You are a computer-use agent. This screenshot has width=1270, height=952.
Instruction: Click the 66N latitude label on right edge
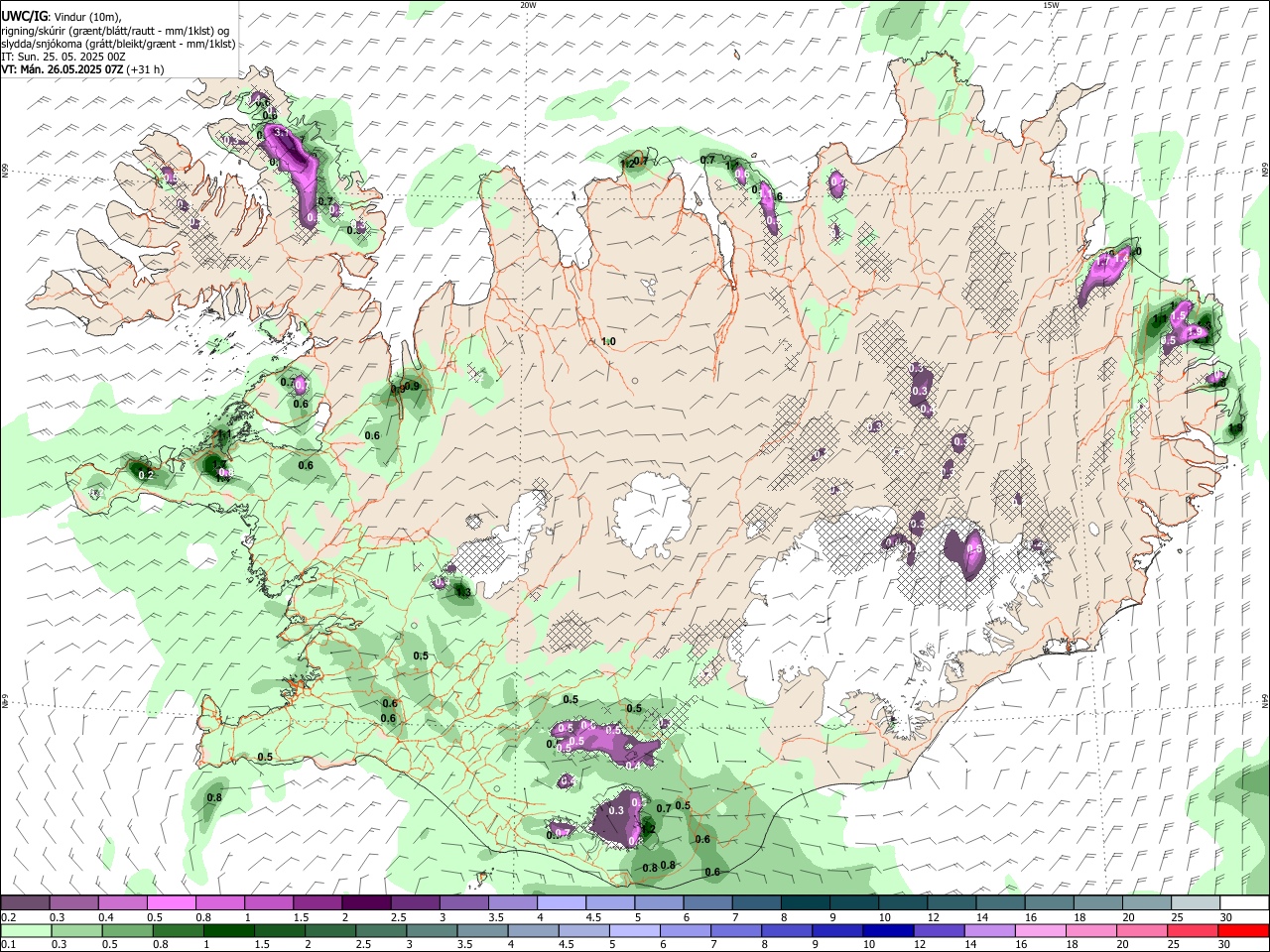pyautogui.click(x=1265, y=171)
